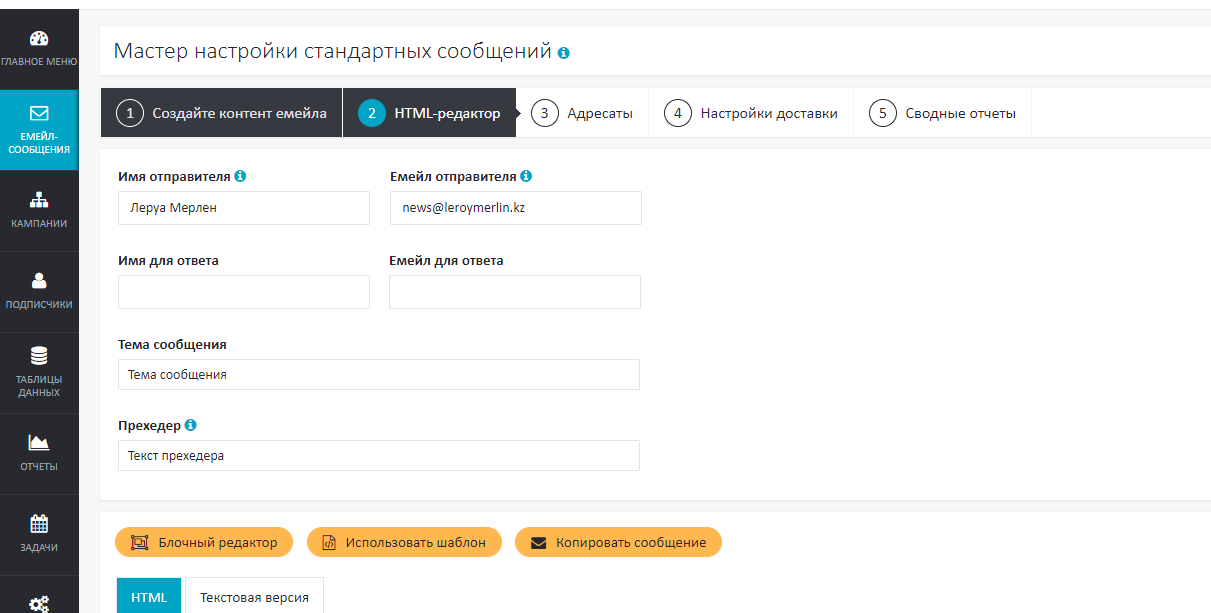Open Подписчики sidebar icon

click(39, 281)
